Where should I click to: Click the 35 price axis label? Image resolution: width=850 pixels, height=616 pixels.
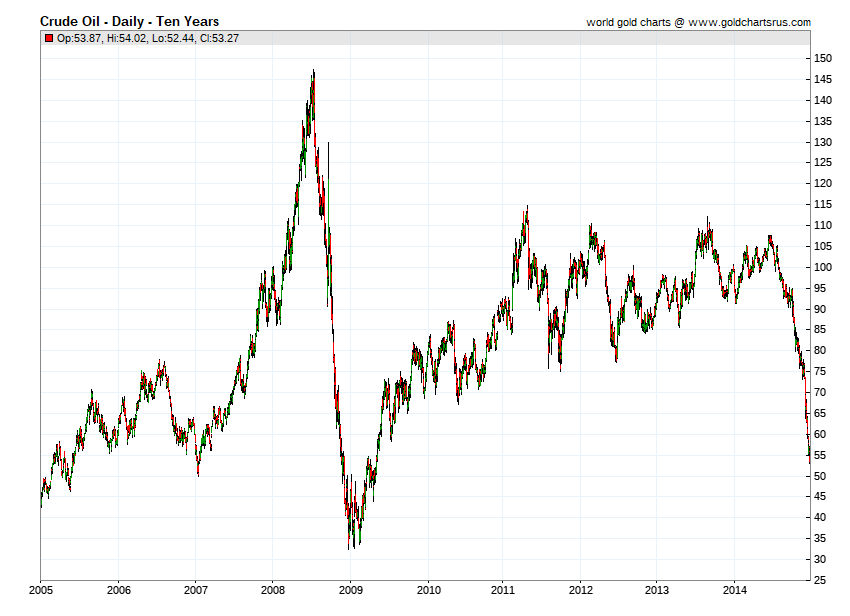click(820, 538)
